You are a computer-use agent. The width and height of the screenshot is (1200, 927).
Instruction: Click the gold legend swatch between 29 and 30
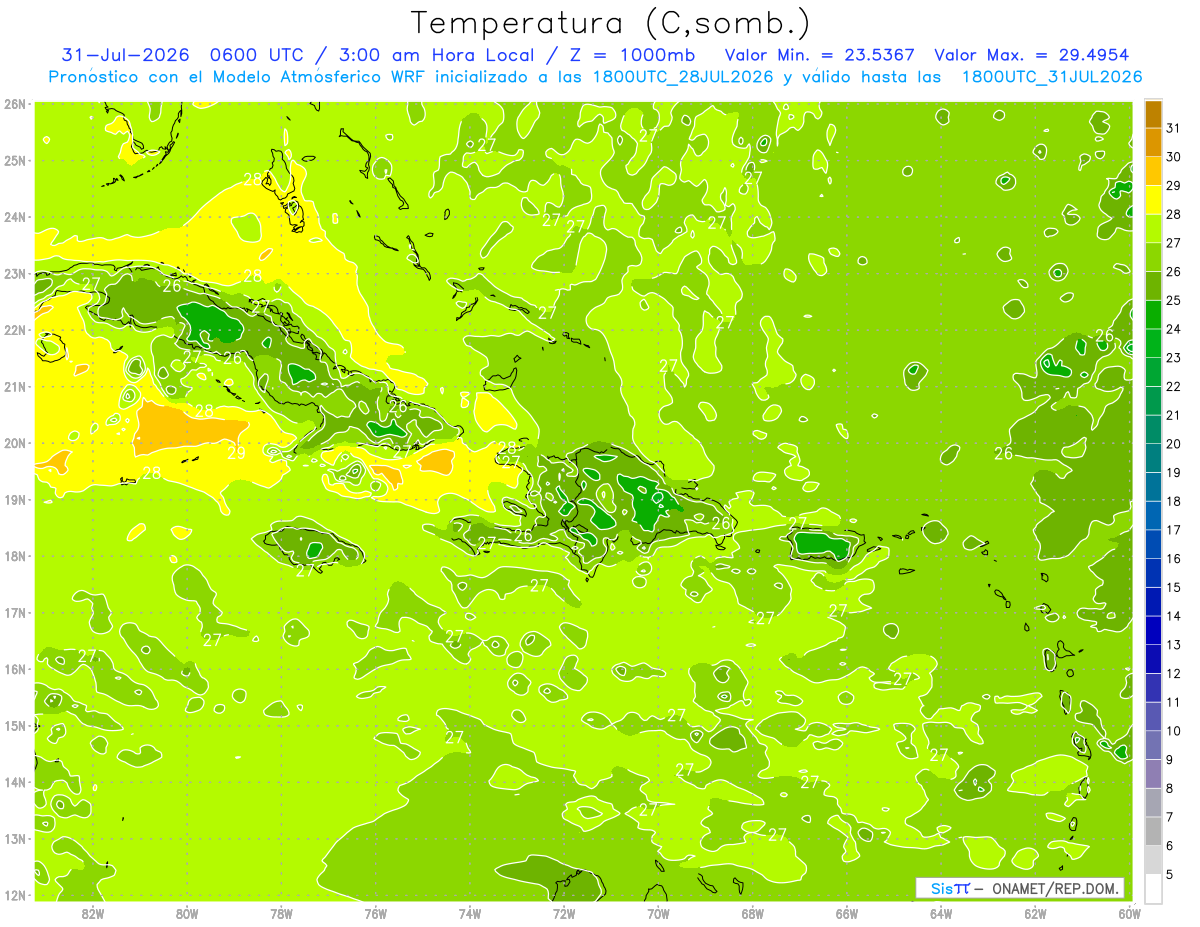[1153, 171]
